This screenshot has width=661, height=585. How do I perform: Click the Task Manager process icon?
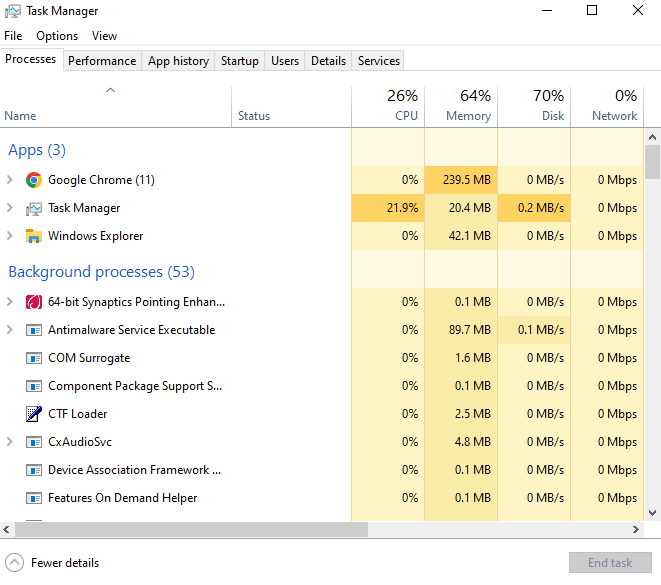click(33, 208)
